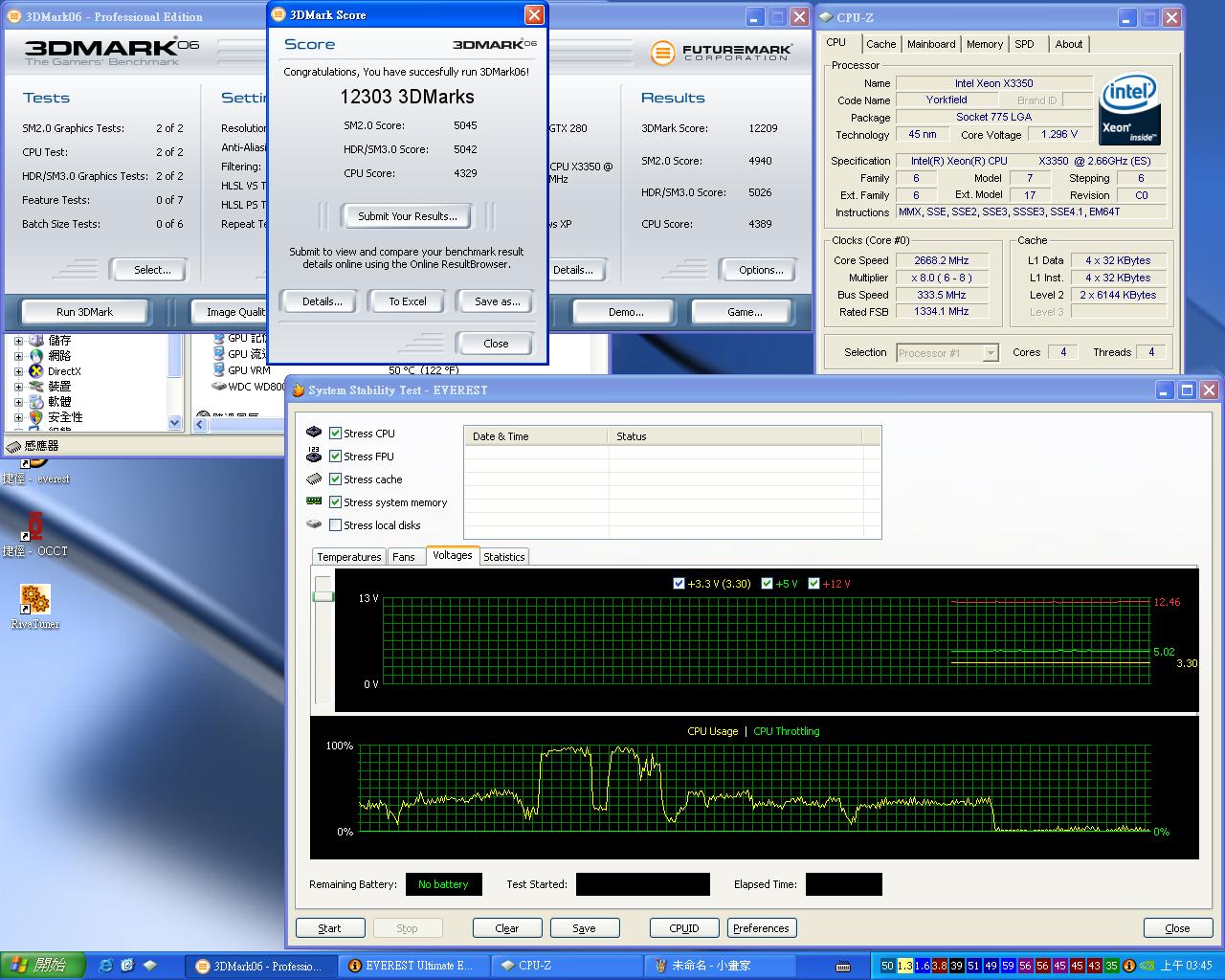Open the OCCT desktop shortcut
1225x980 pixels.
[x=35, y=527]
